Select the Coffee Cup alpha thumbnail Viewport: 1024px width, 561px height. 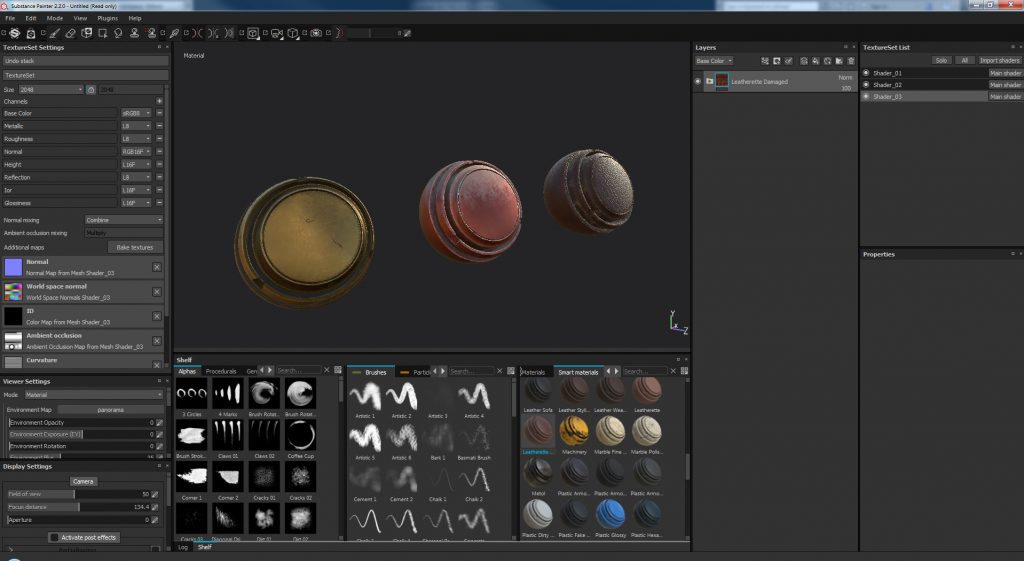[300, 435]
